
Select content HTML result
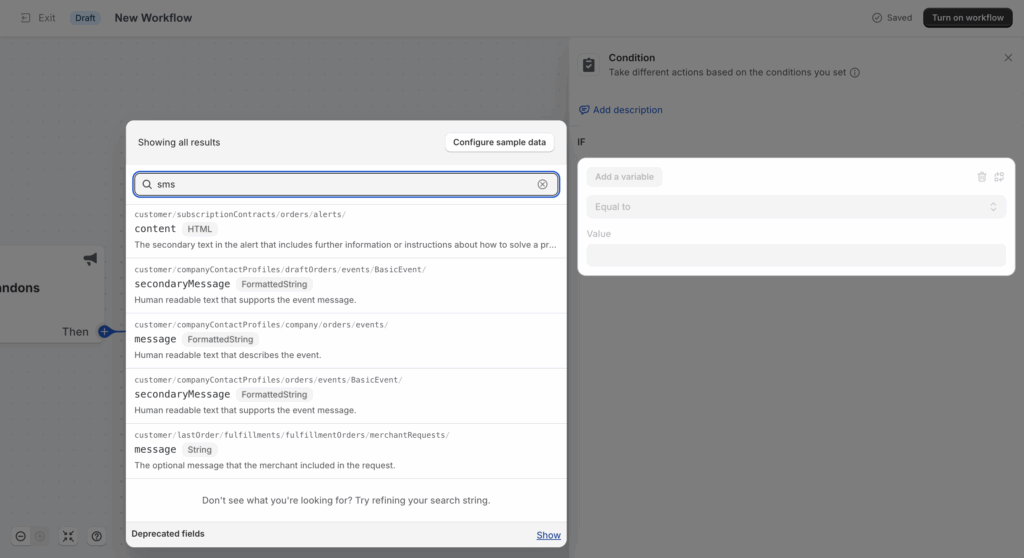tap(346, 231)
